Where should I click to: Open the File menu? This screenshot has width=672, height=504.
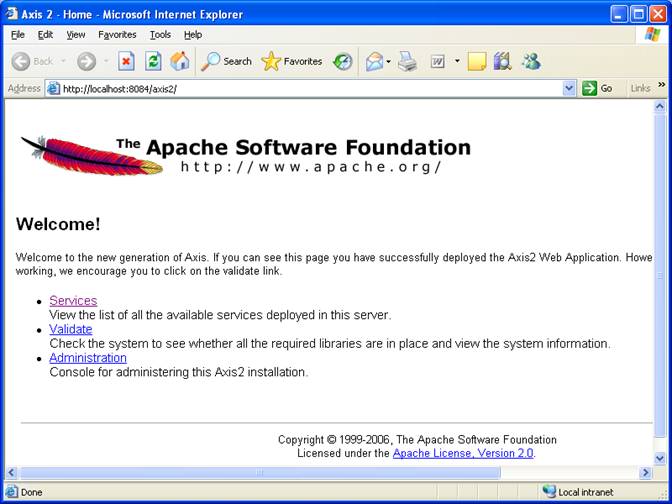pyautogui.click(x=18, y=35)
